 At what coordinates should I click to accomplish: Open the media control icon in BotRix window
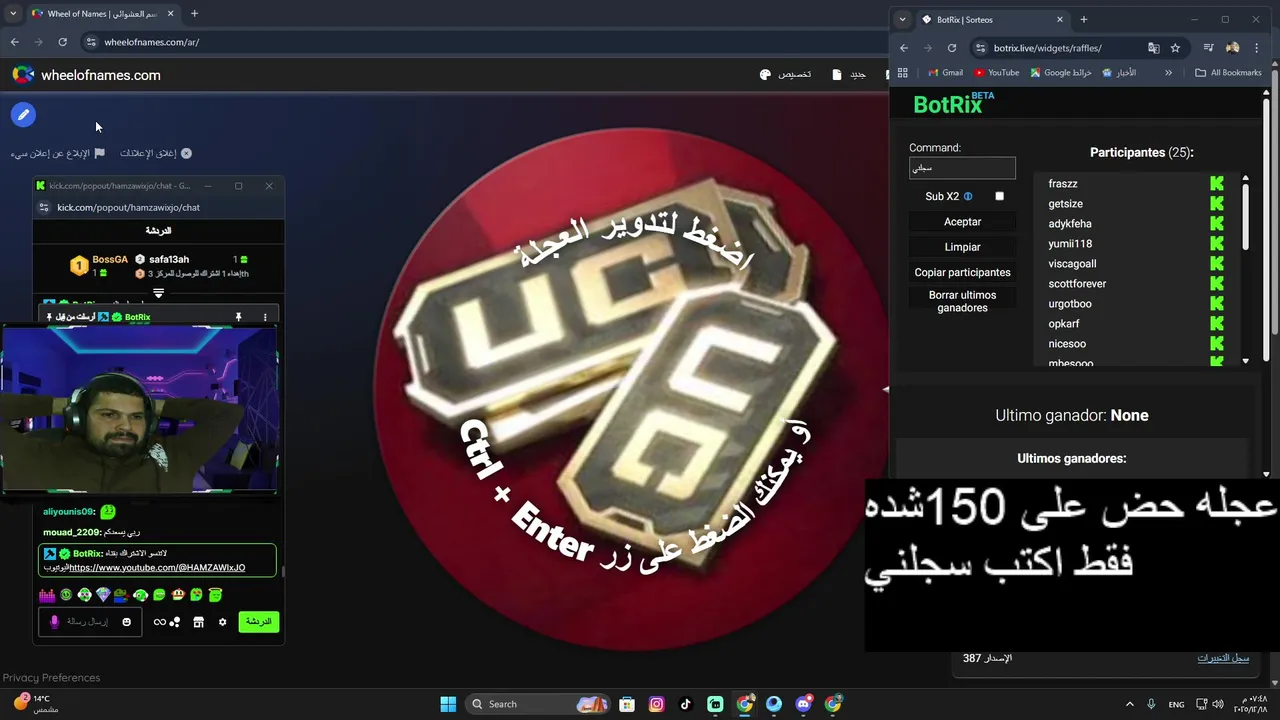tap(1209, 48)
